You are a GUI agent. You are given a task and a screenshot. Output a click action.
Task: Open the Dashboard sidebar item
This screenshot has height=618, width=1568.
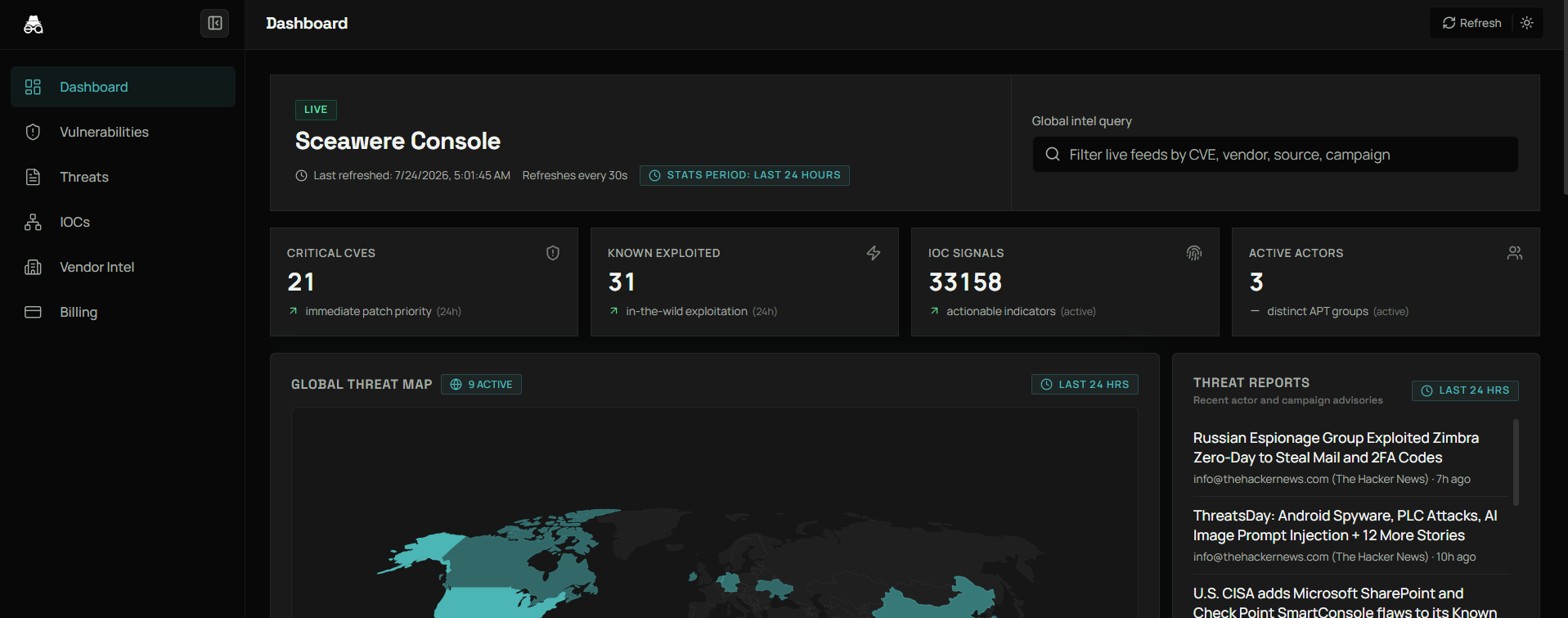tap(123, 87)
